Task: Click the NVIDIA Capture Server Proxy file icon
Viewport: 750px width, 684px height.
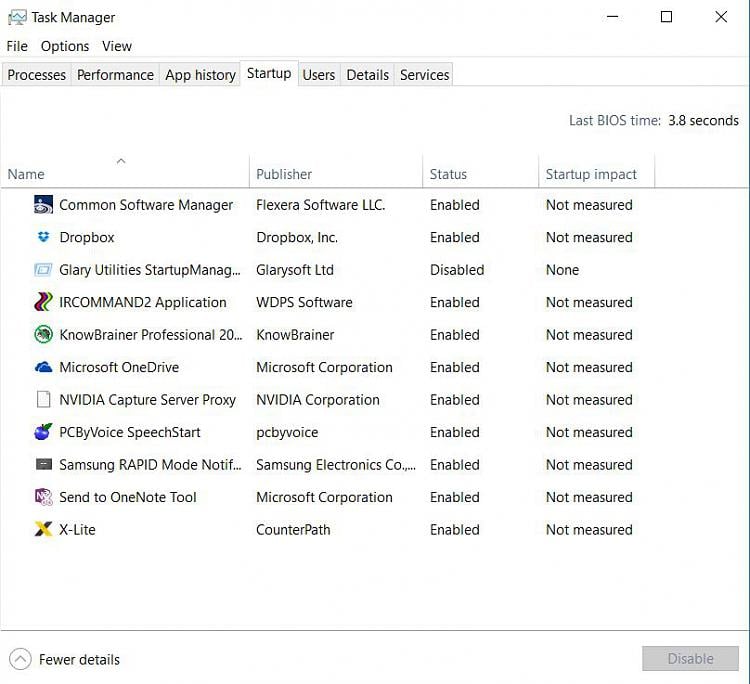Action: click(44, 399)
